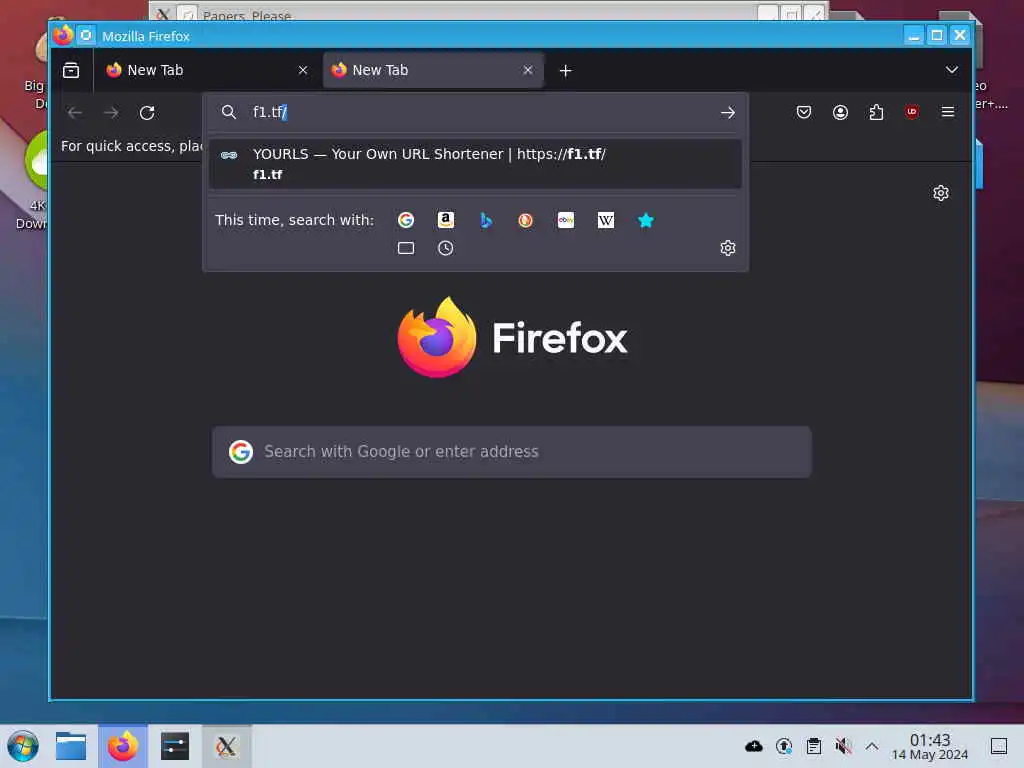The image size is (1024, 768).
Task: Go back one page
Action: pos(74,112)
